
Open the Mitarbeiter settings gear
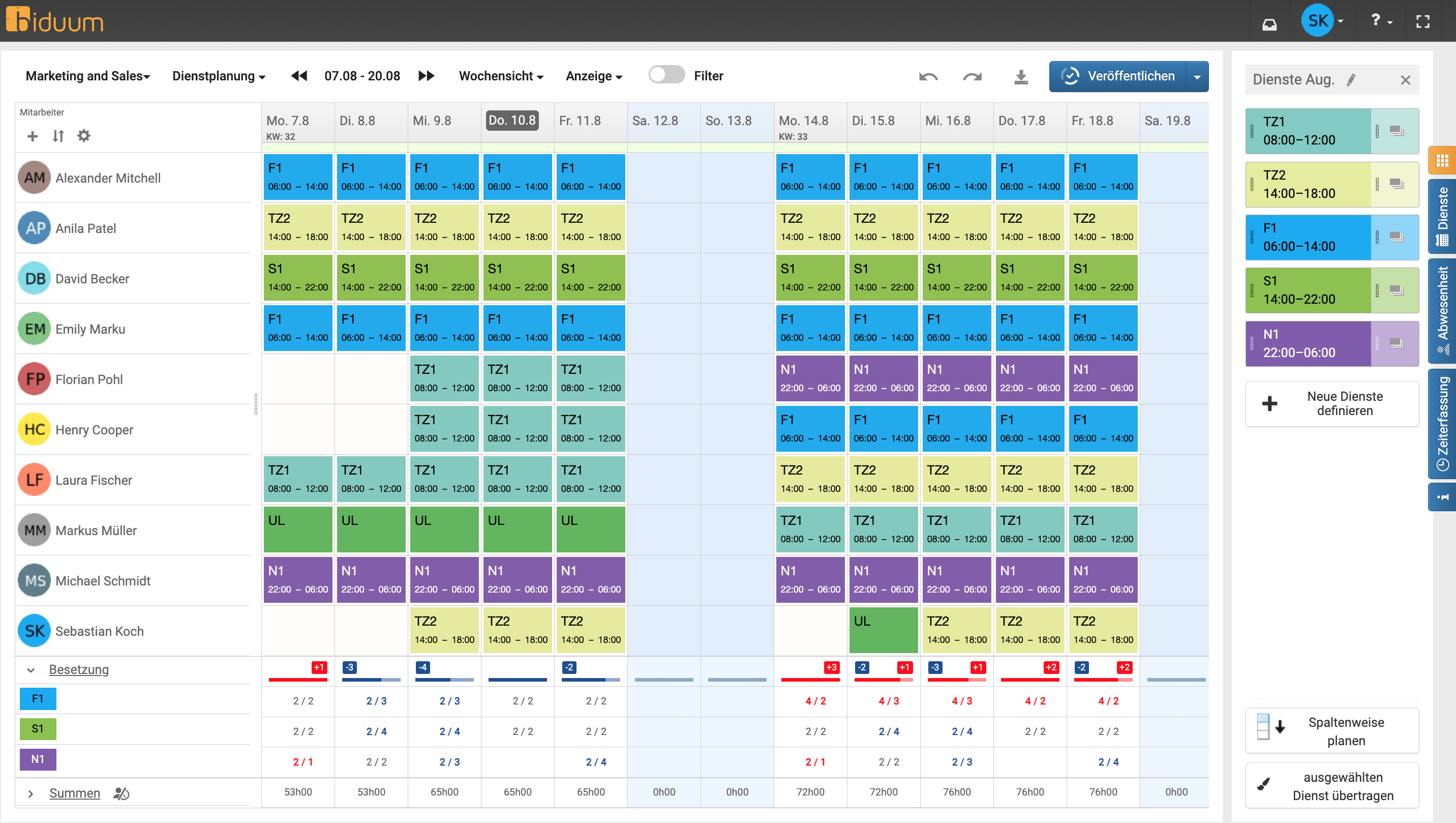pos(84,136)
